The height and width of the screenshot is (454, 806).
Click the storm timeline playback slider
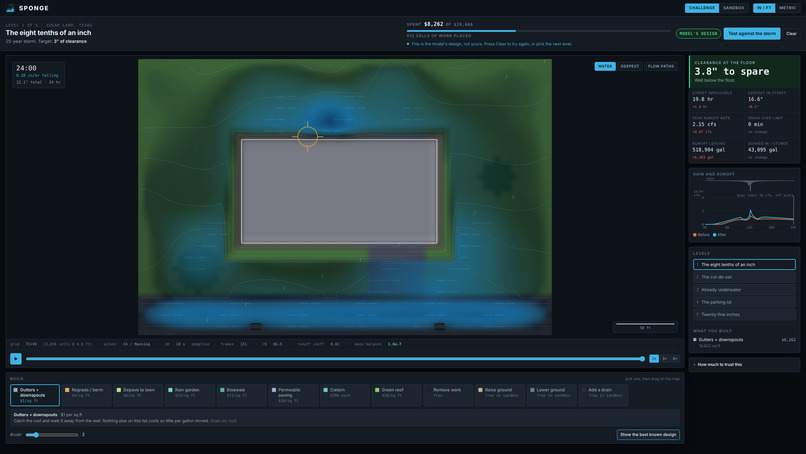click(334, 359)
